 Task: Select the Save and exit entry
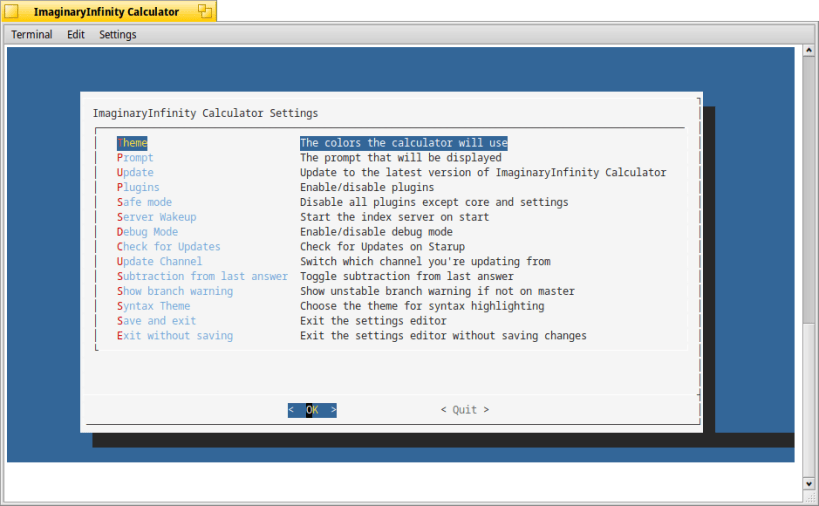click(x=157, y=321)
